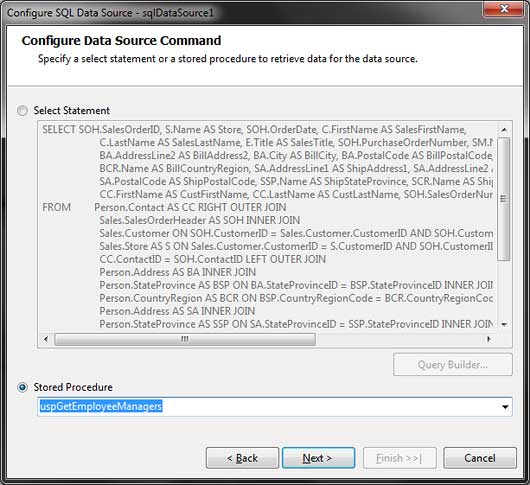Click the 'Person.Address AS SA INNER JOIN' line
Viewport: 530px width, 485px height.
(x=177, y=311)
